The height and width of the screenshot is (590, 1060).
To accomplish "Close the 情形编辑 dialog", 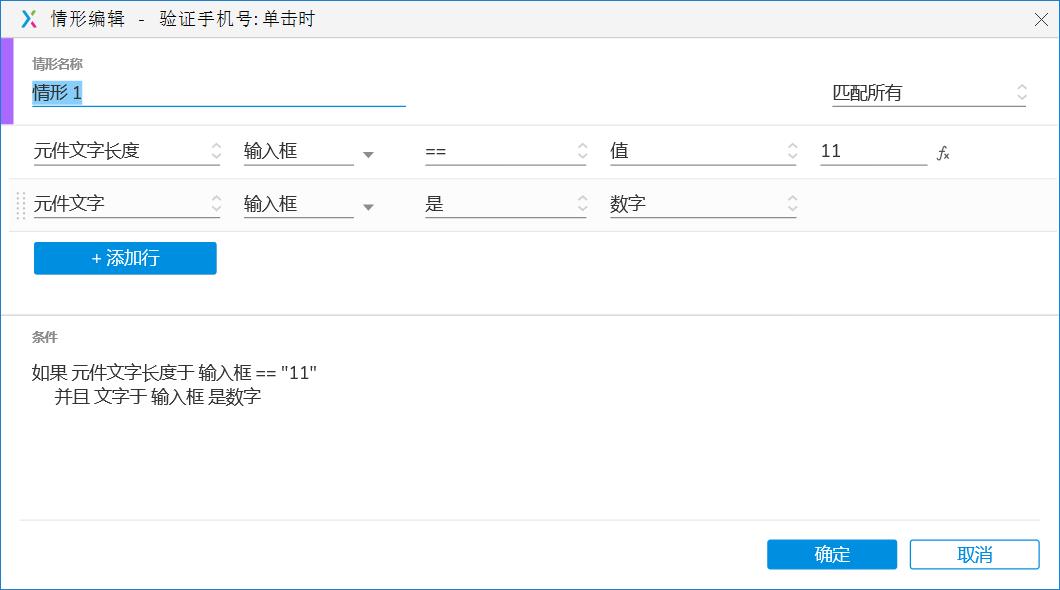I will (1041, 20).
